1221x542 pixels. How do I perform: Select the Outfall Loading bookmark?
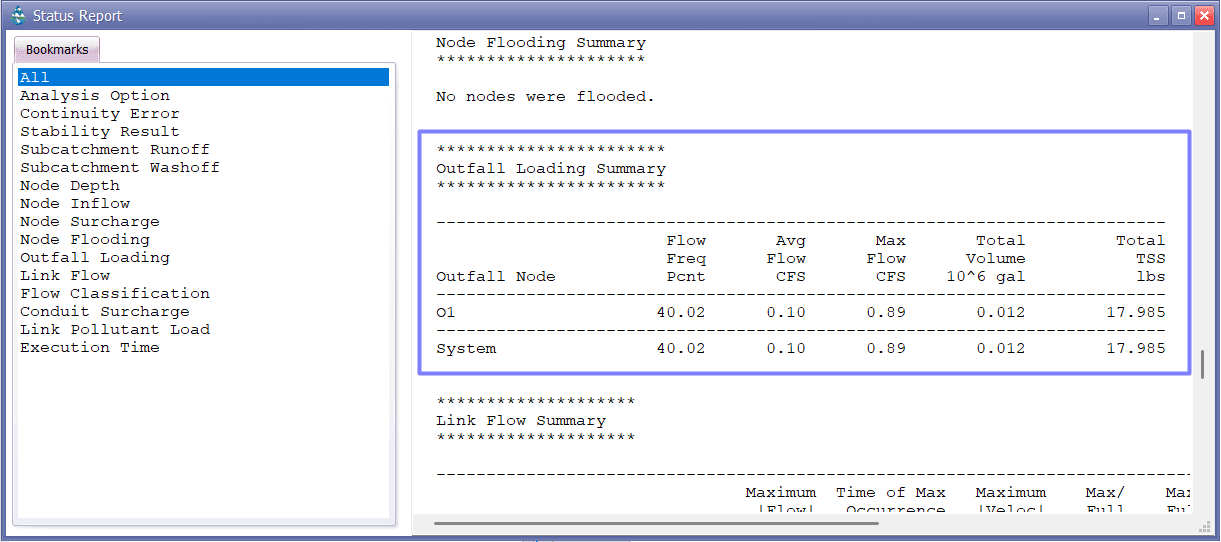tap(95, 257)
